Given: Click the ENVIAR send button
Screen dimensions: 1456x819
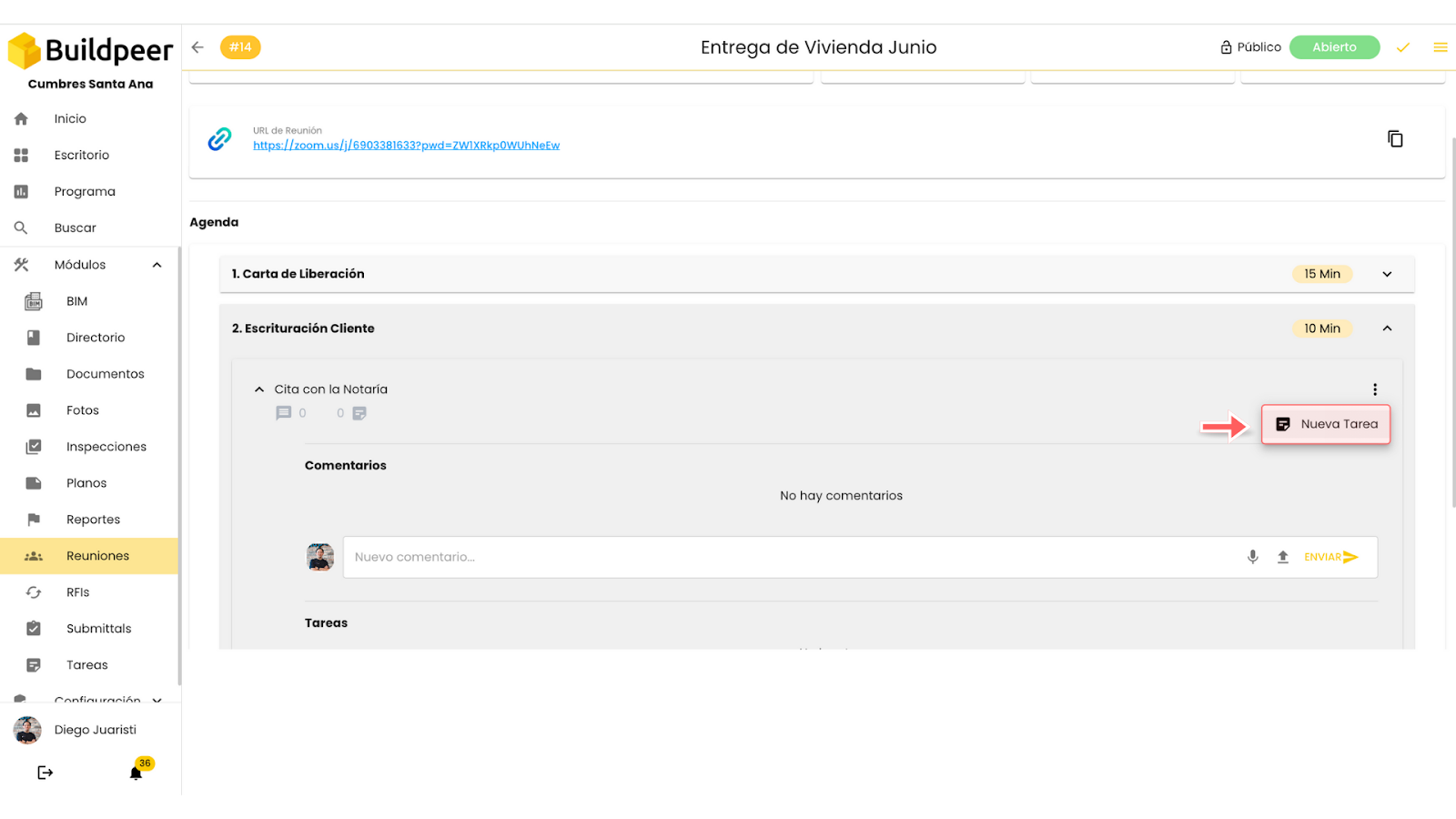Looking at the screenshot, I should 1331,557.
